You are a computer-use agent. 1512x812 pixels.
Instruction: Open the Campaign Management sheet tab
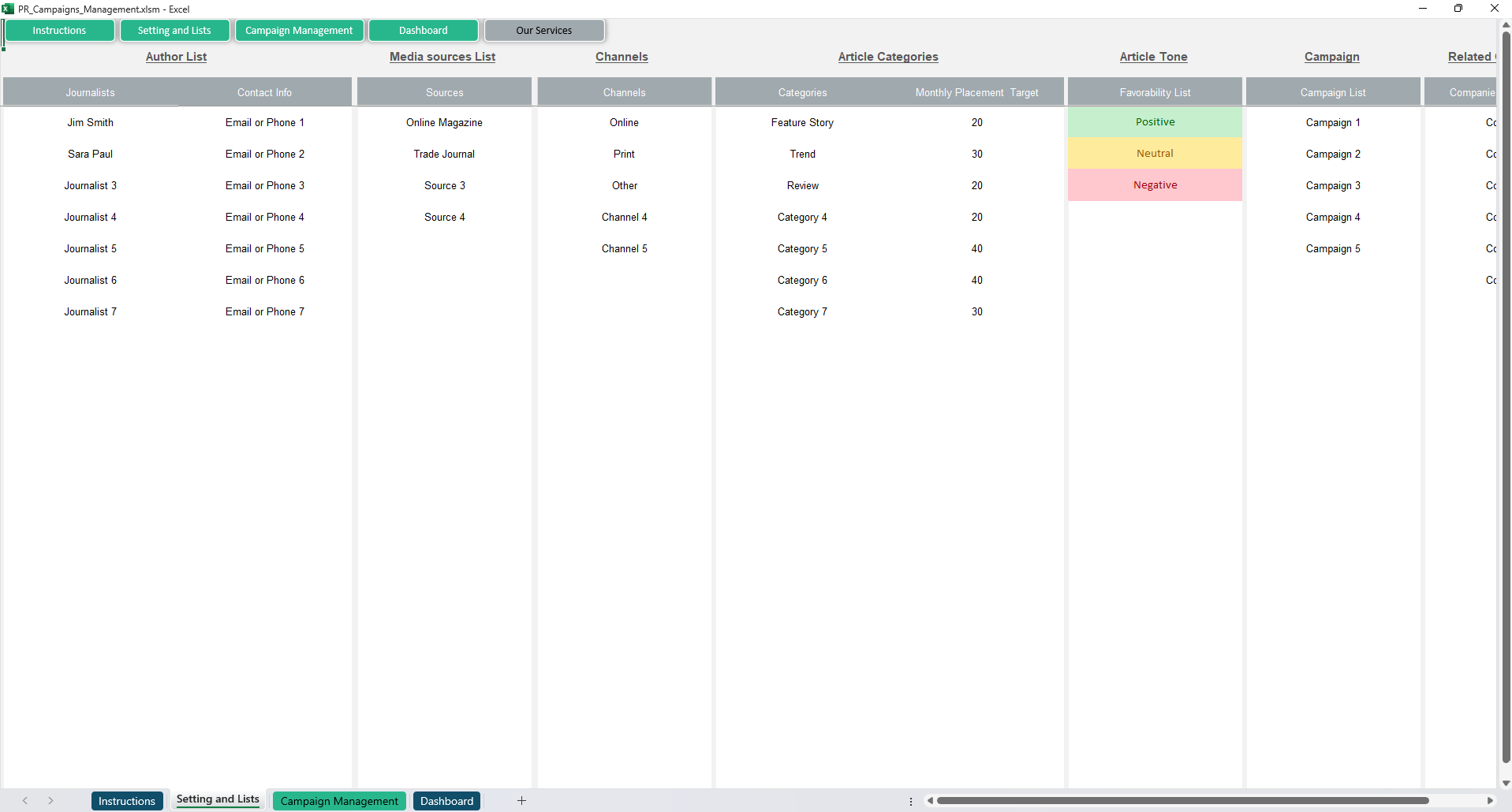(339, 801)
